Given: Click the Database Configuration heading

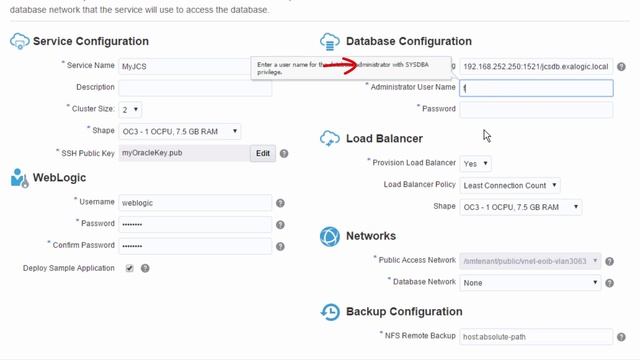Looking at the screenshot, I should 409,41.
